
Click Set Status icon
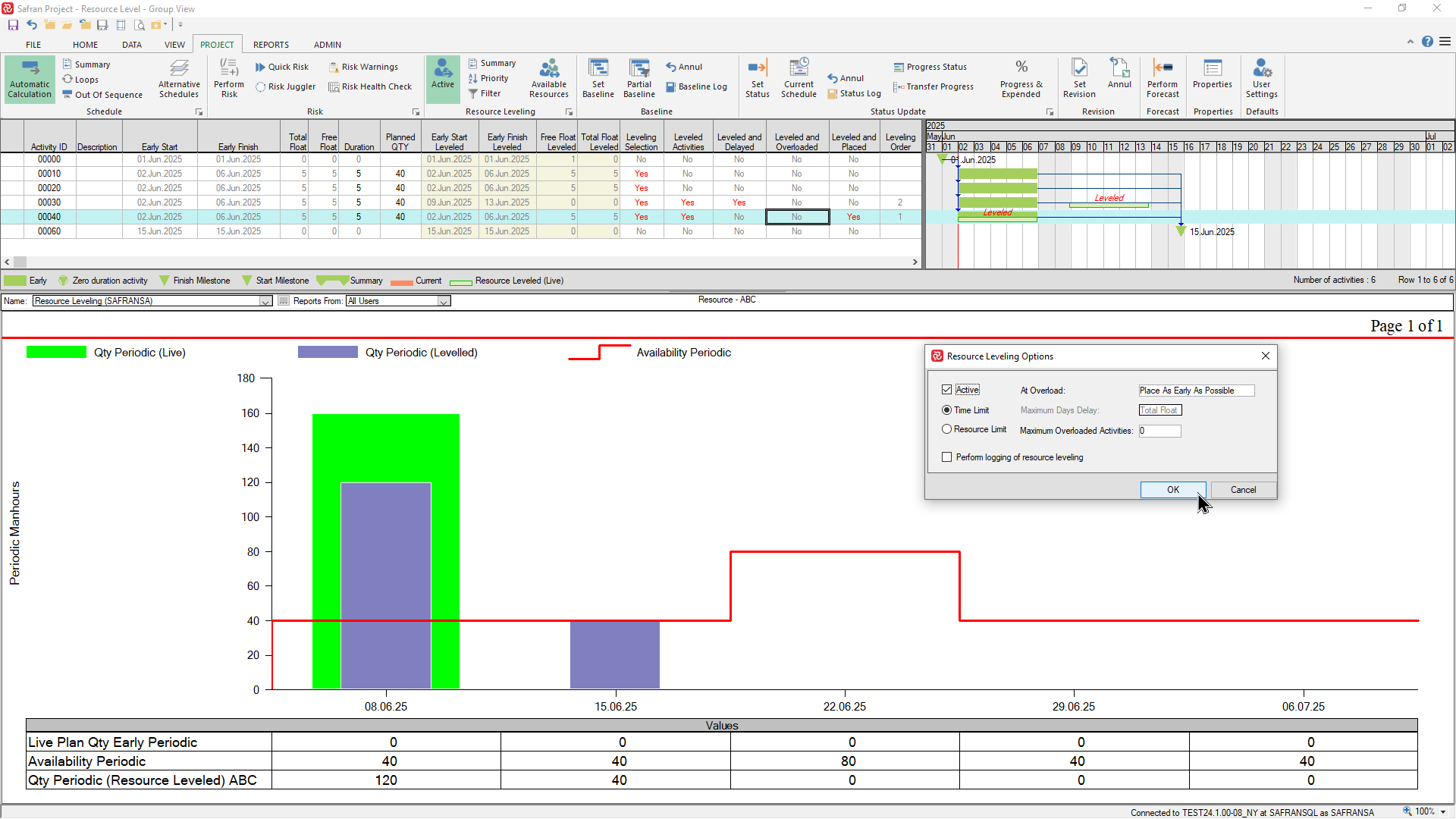tap(757, 79)
